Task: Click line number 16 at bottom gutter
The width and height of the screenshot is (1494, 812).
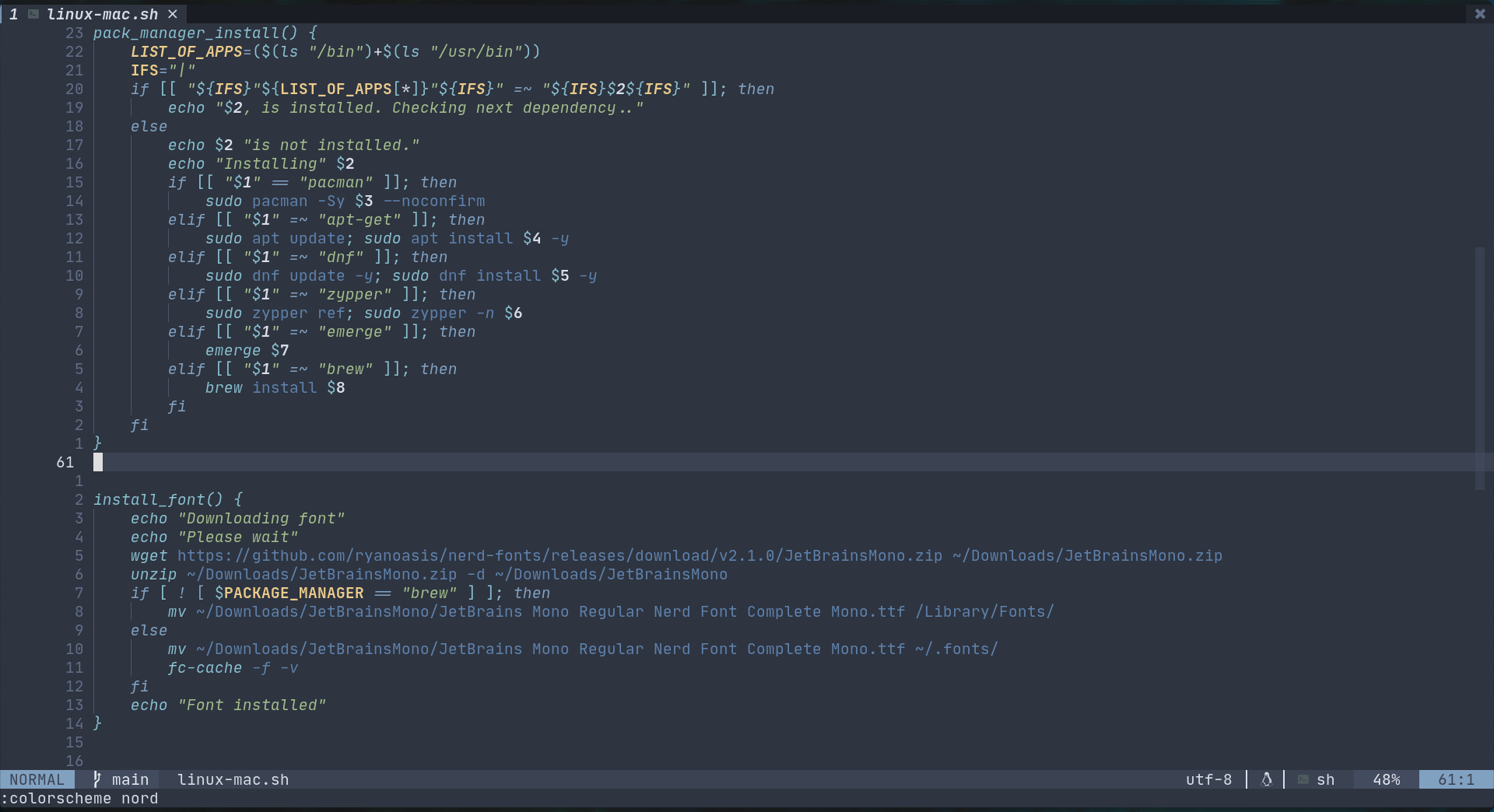Action: (75, 761)
